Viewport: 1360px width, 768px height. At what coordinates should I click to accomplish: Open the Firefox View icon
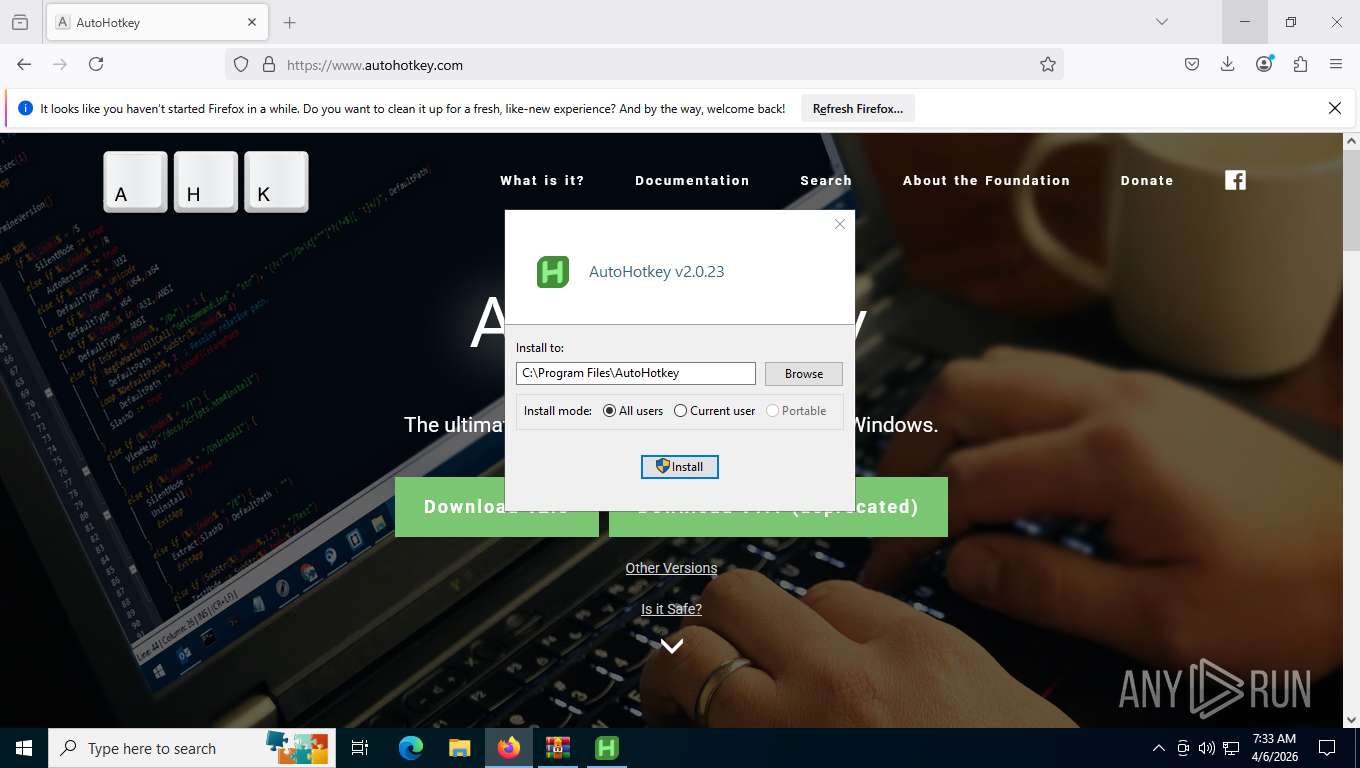20,22
